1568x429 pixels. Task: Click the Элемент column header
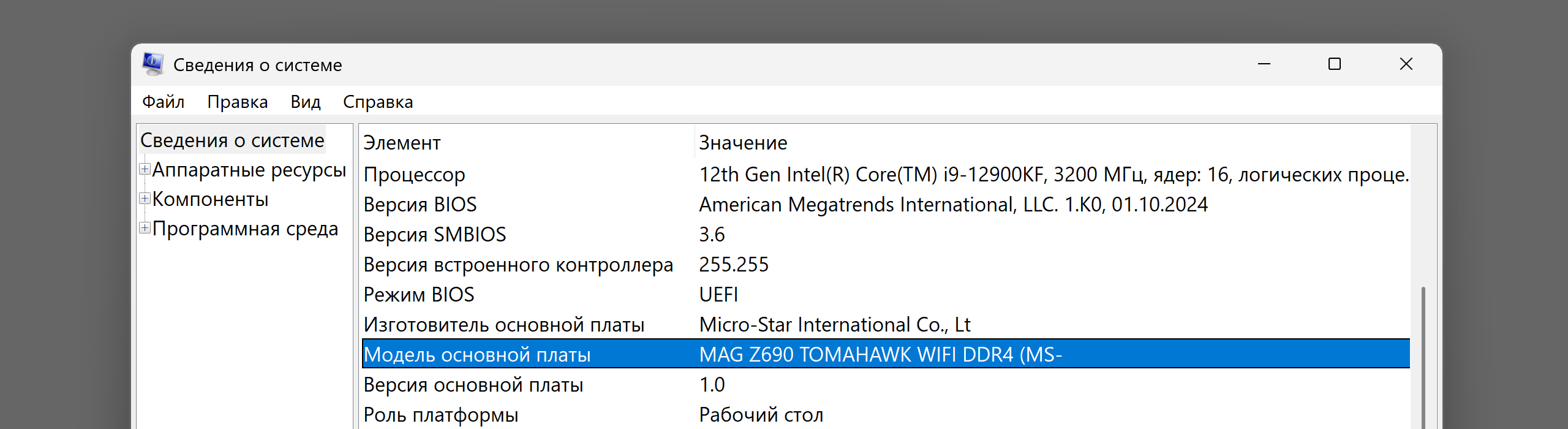tap(527, 143)
